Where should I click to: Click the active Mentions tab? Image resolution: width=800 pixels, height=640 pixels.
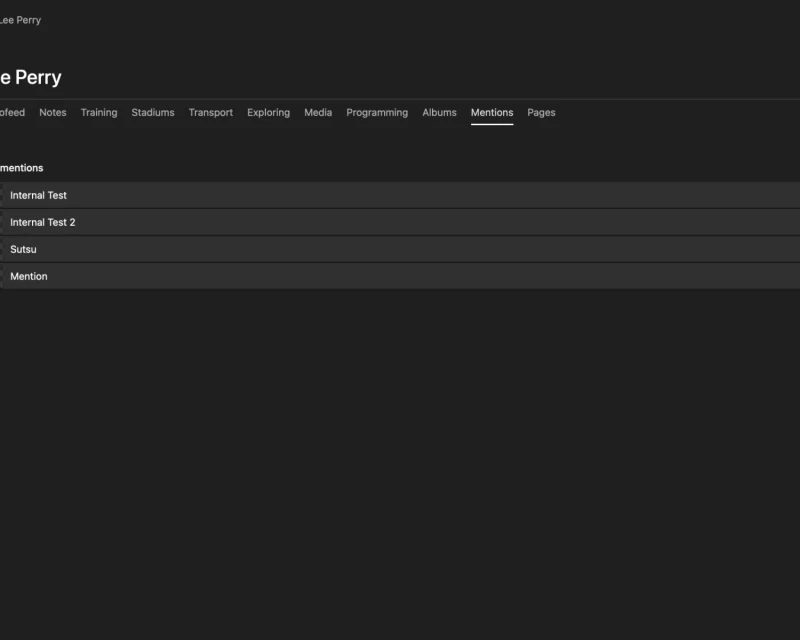tap(492, 113)
